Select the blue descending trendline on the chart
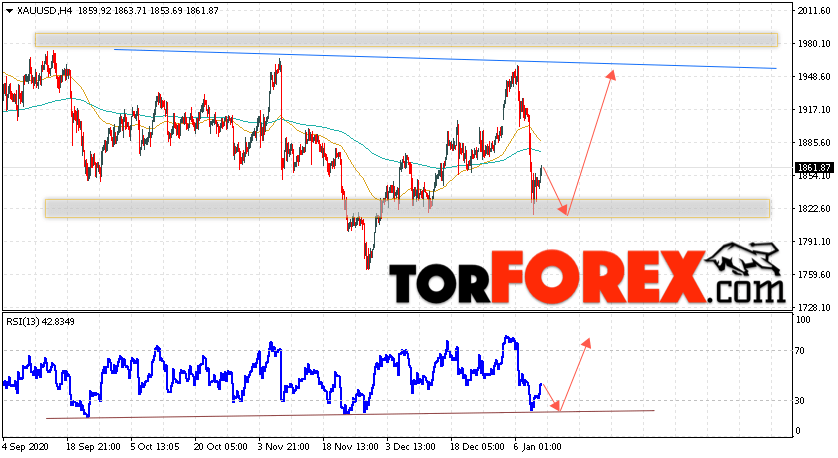The image size is (838, 458). [x=445, y=59]
